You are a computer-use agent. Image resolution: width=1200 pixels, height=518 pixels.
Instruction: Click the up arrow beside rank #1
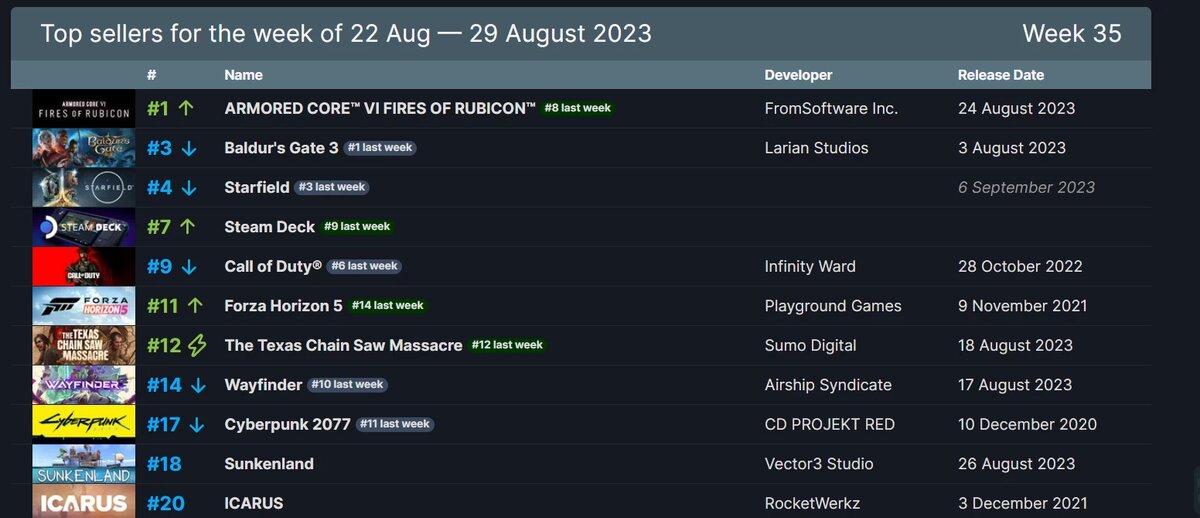tap(186, 108)
